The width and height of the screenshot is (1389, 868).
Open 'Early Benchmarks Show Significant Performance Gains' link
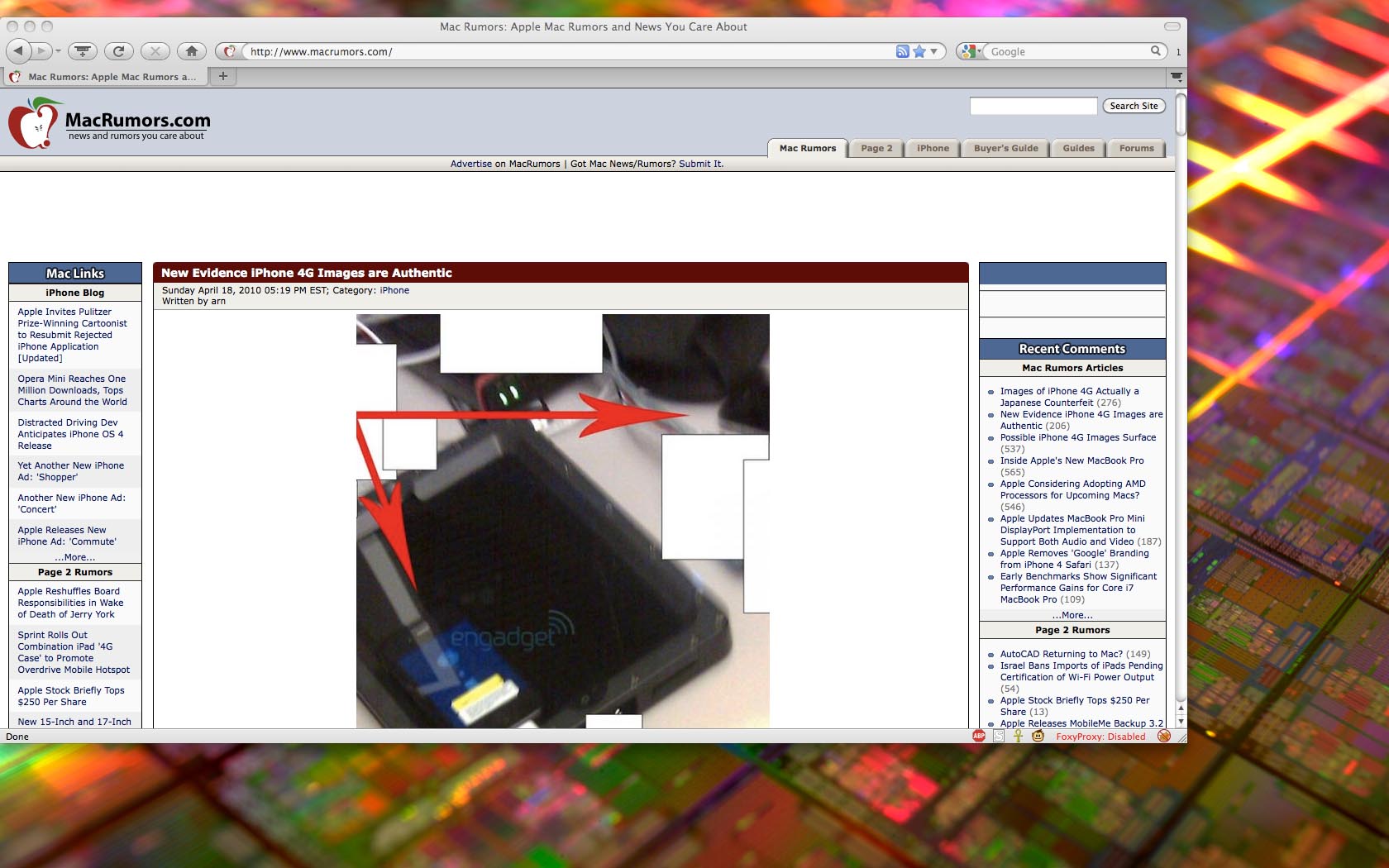pyautogui.click(x=1078, y=588)
